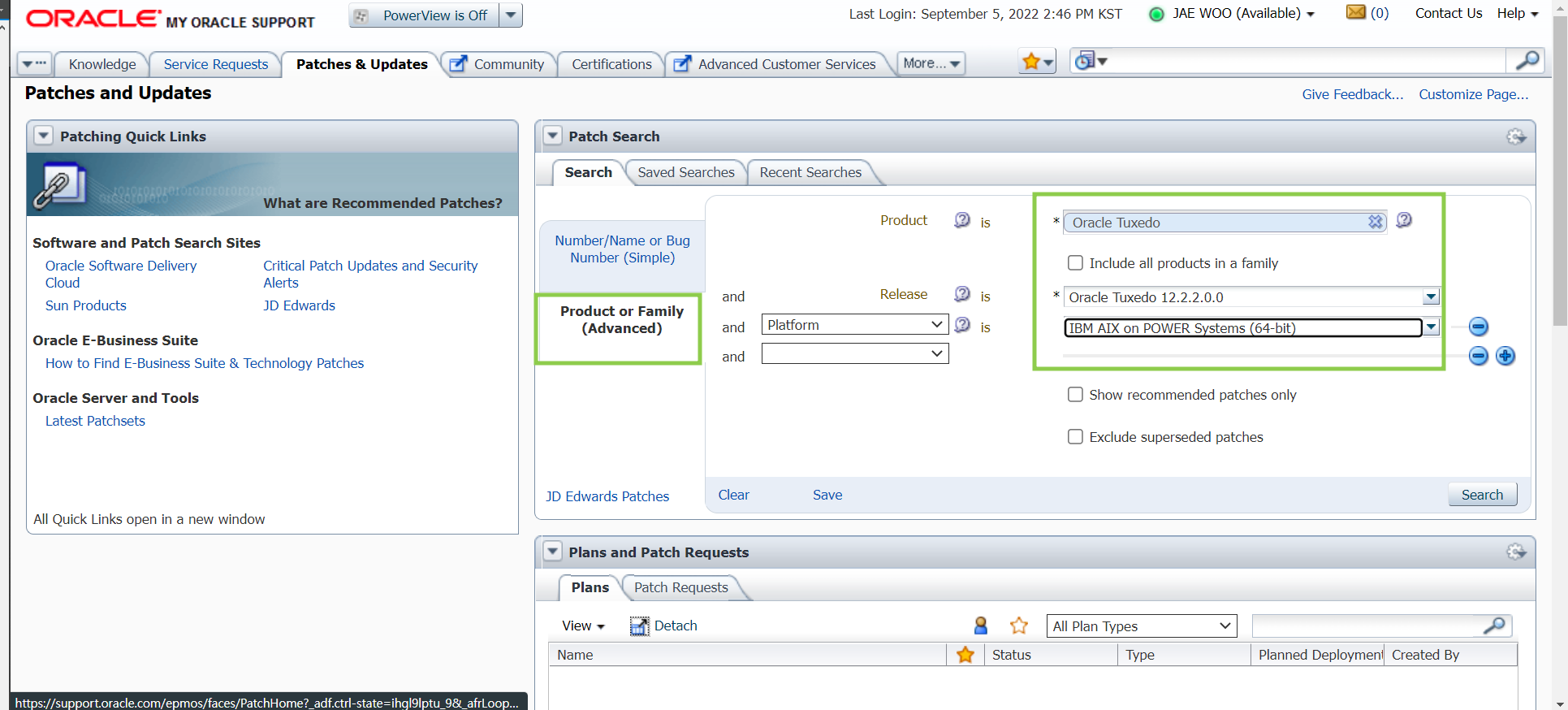Collapse the Patch Search panel
1568x710 pixels.
coord(552,136)
